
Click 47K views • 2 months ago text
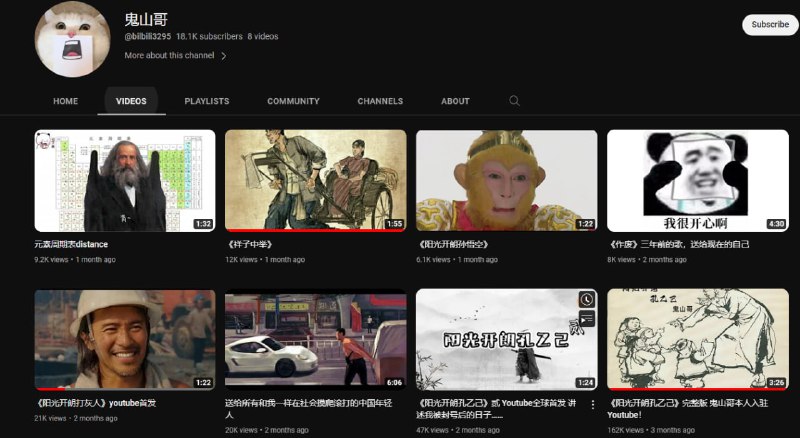click(458, 430)
